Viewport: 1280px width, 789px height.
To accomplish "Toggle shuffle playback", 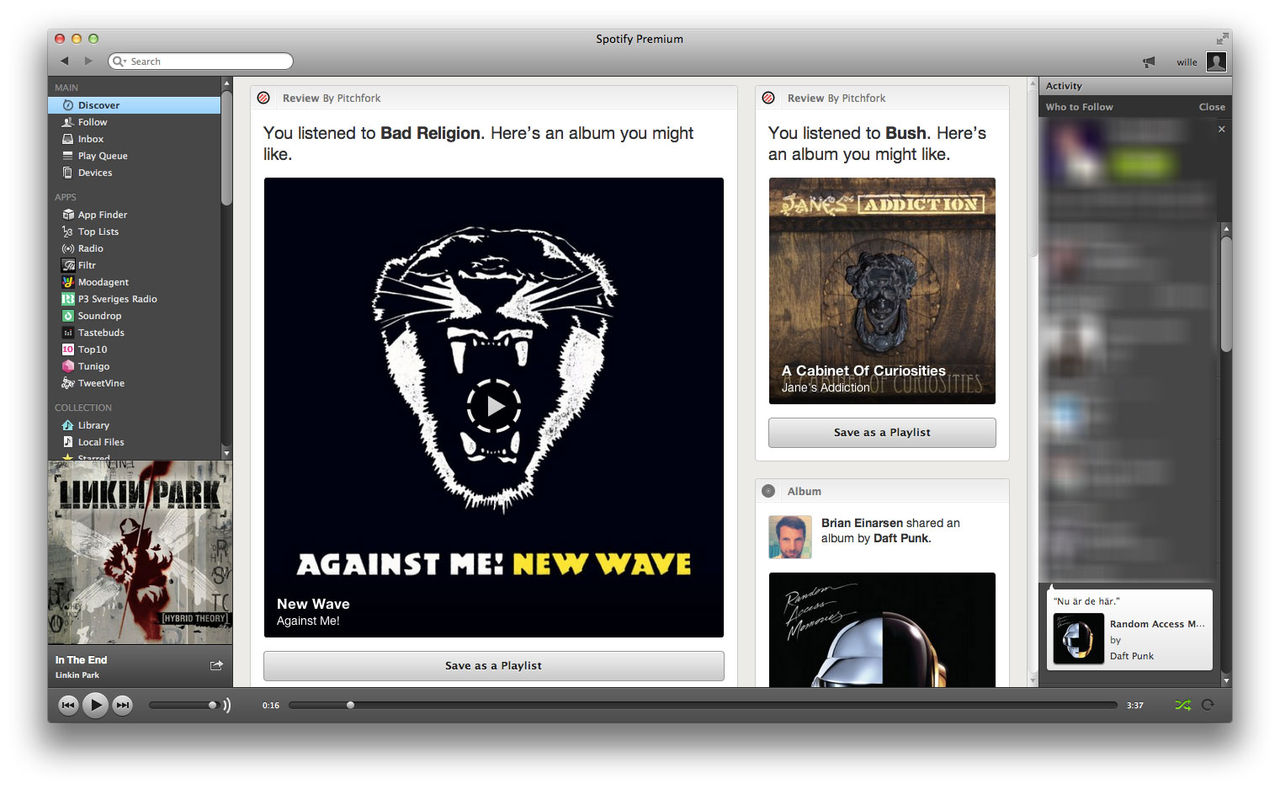I will [x=1183, y=705].
